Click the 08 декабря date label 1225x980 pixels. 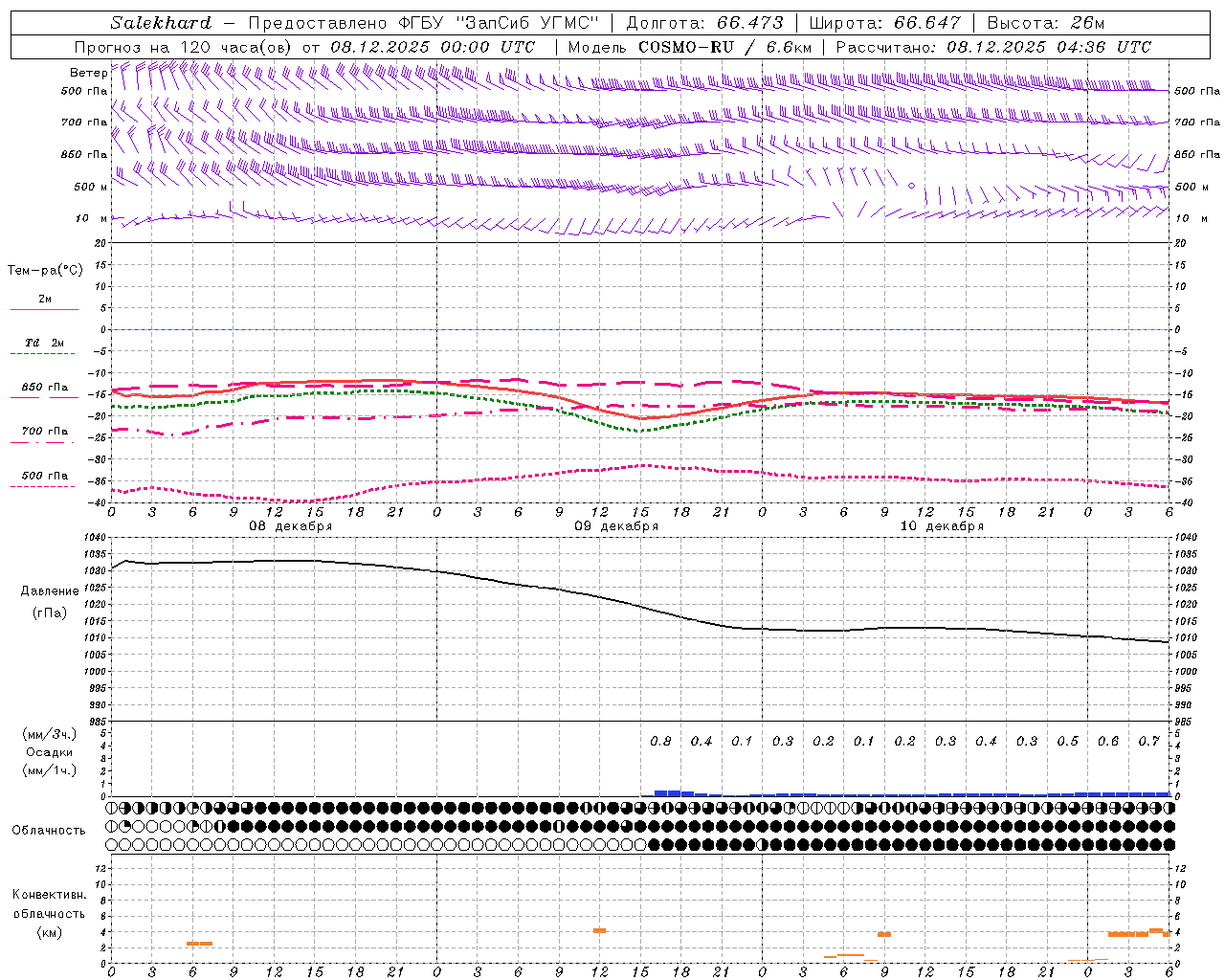click(x=291, y=526)
